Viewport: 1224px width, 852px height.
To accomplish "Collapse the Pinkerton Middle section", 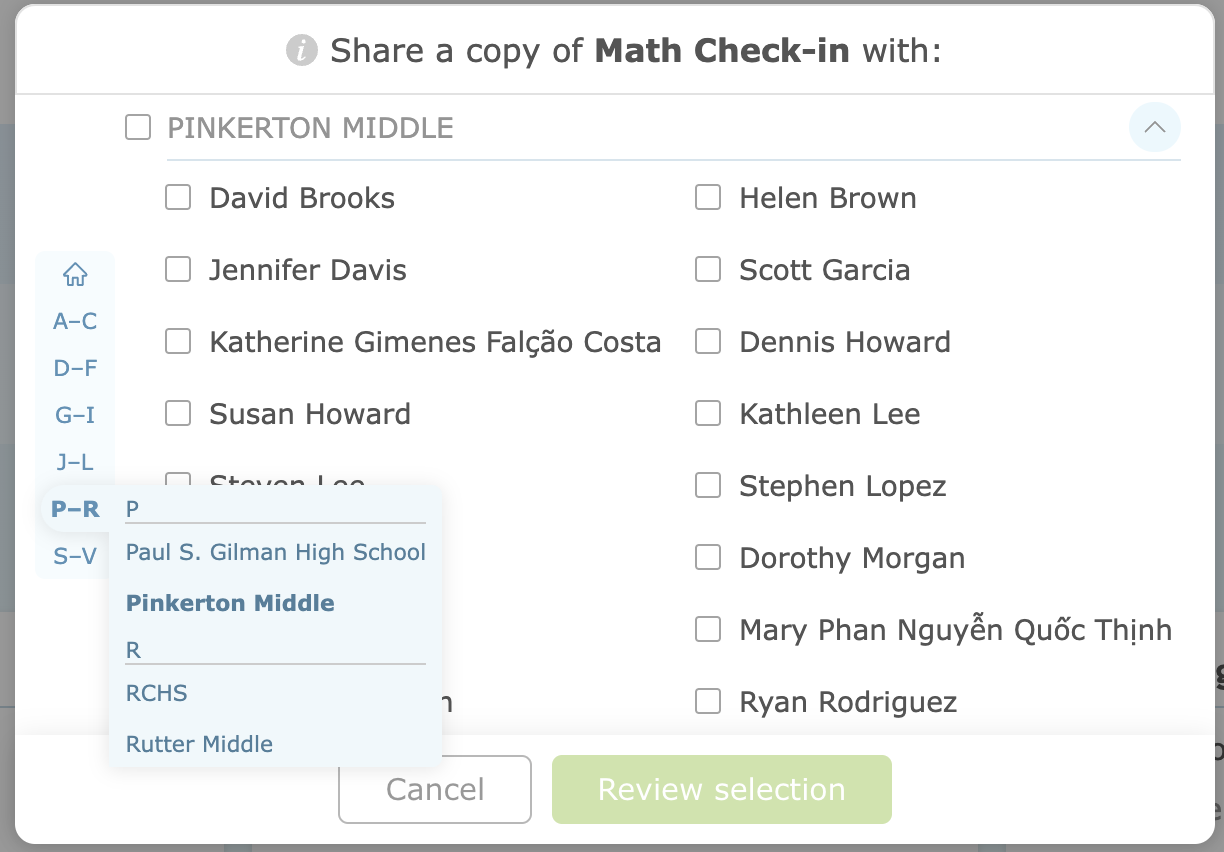I will coord(1155,127).
